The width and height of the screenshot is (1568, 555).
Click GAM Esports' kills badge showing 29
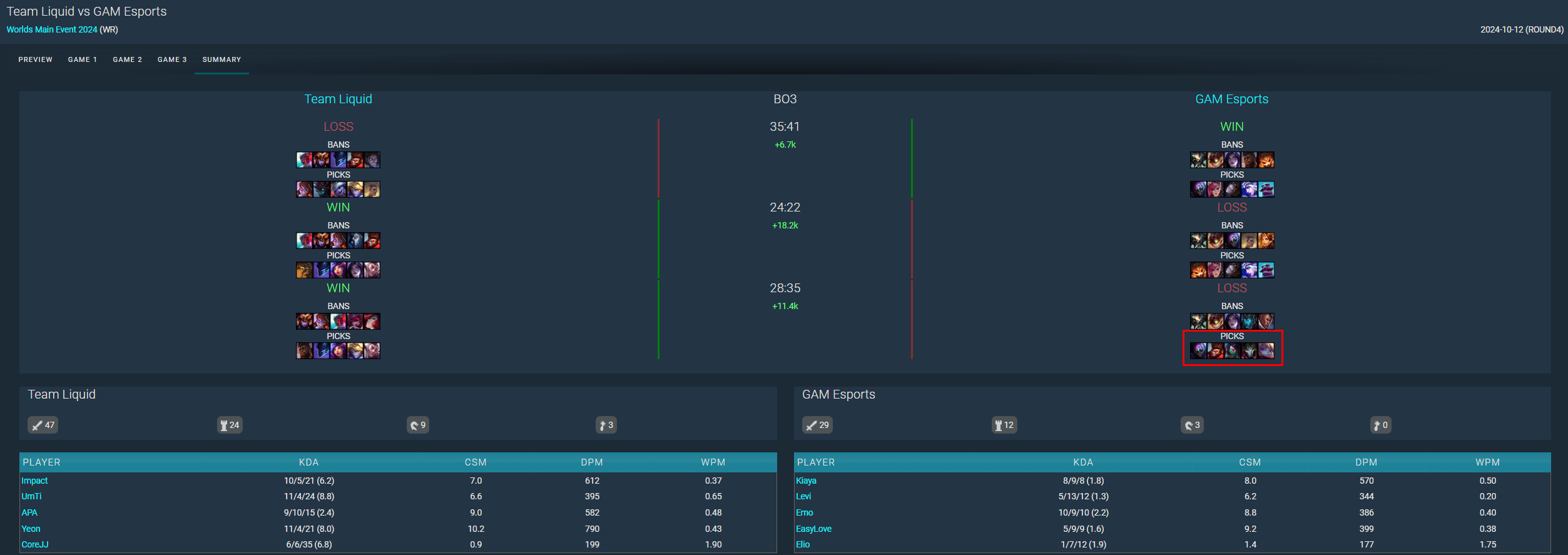[817, 425]
